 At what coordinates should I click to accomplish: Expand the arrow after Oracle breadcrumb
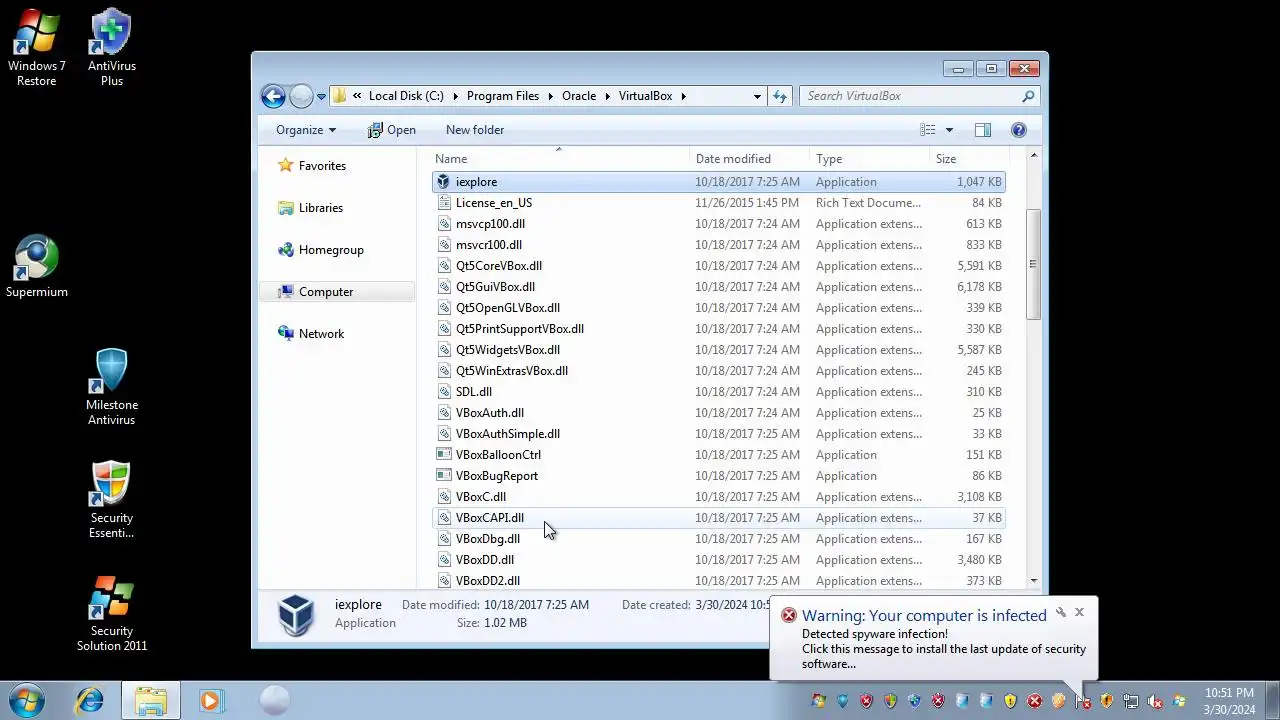tap(607, 96)
